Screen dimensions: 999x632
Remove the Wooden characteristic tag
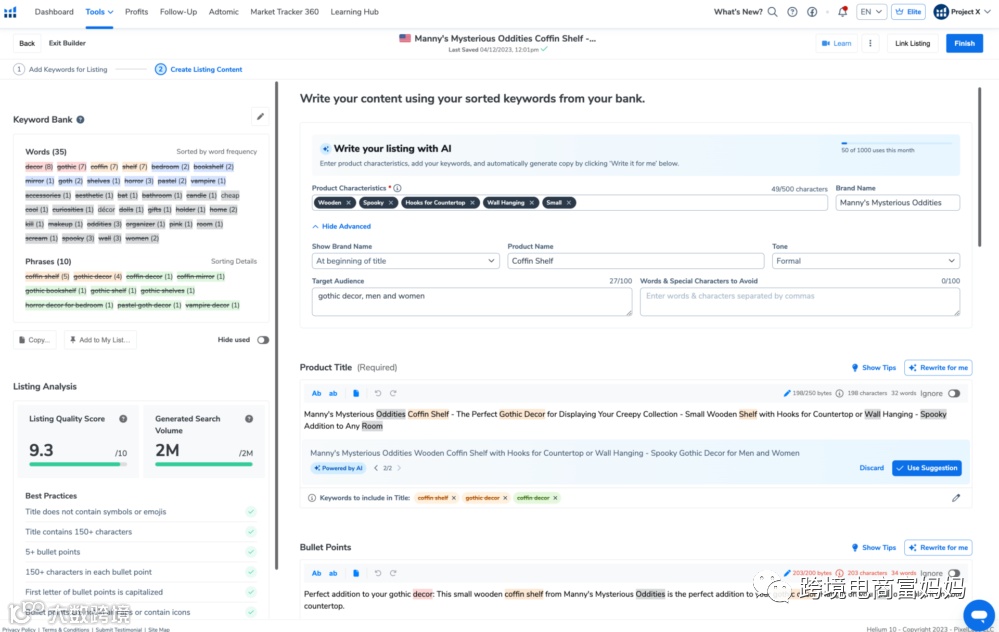click(349, 203)
